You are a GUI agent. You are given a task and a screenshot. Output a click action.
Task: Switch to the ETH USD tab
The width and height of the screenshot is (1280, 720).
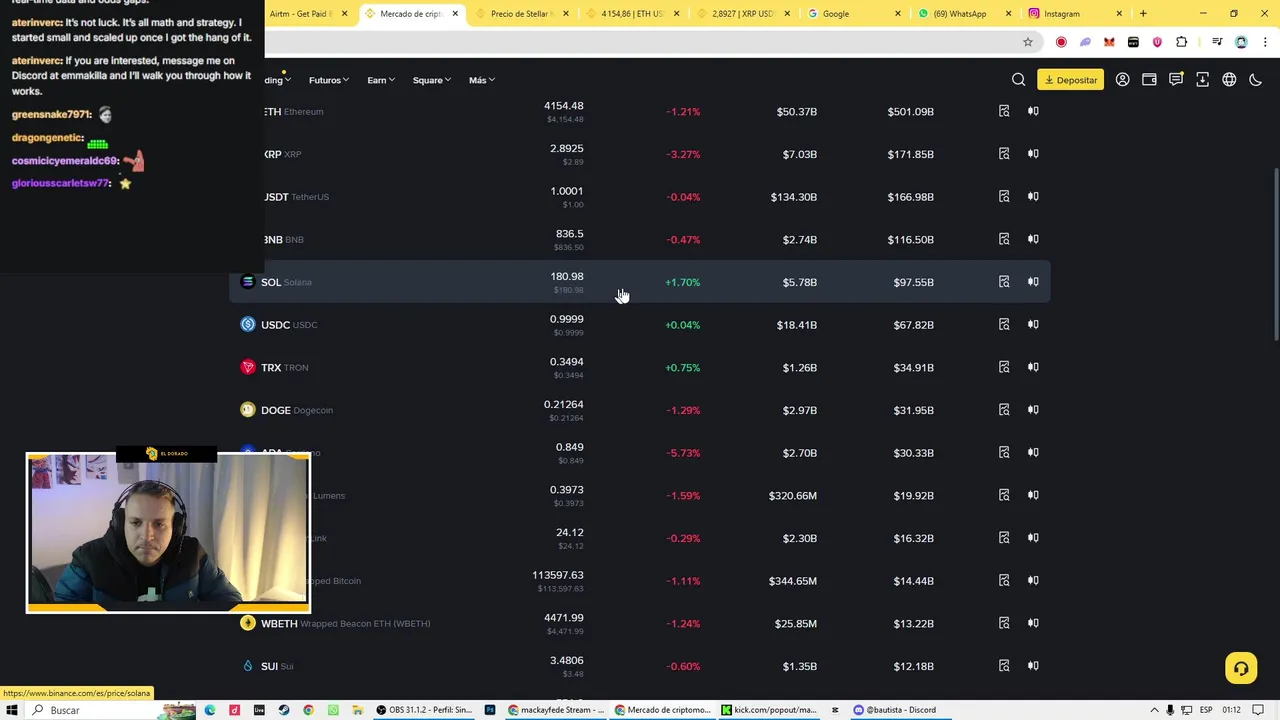coord(632,14)
